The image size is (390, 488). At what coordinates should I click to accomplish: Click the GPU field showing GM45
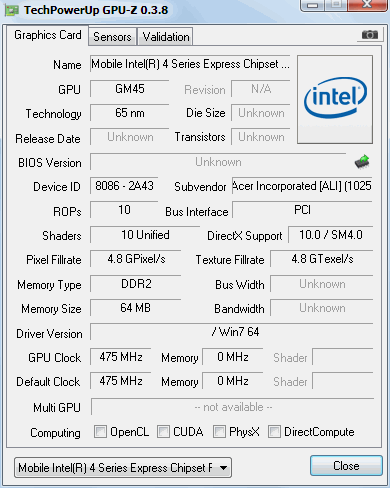click(130, 89)
